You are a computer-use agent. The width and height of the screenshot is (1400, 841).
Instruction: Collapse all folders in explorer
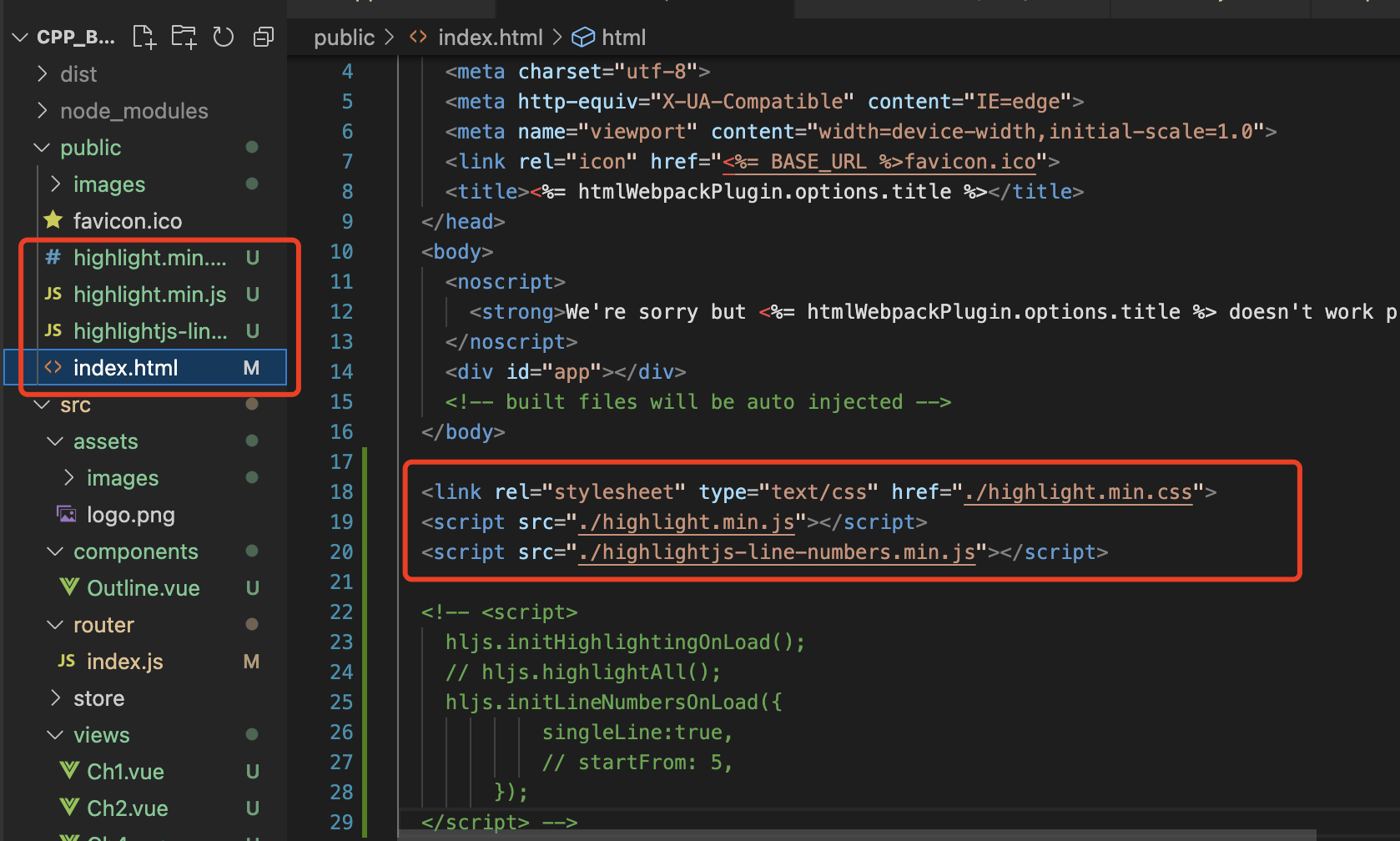pyautogui.click(x=264, y=37)
